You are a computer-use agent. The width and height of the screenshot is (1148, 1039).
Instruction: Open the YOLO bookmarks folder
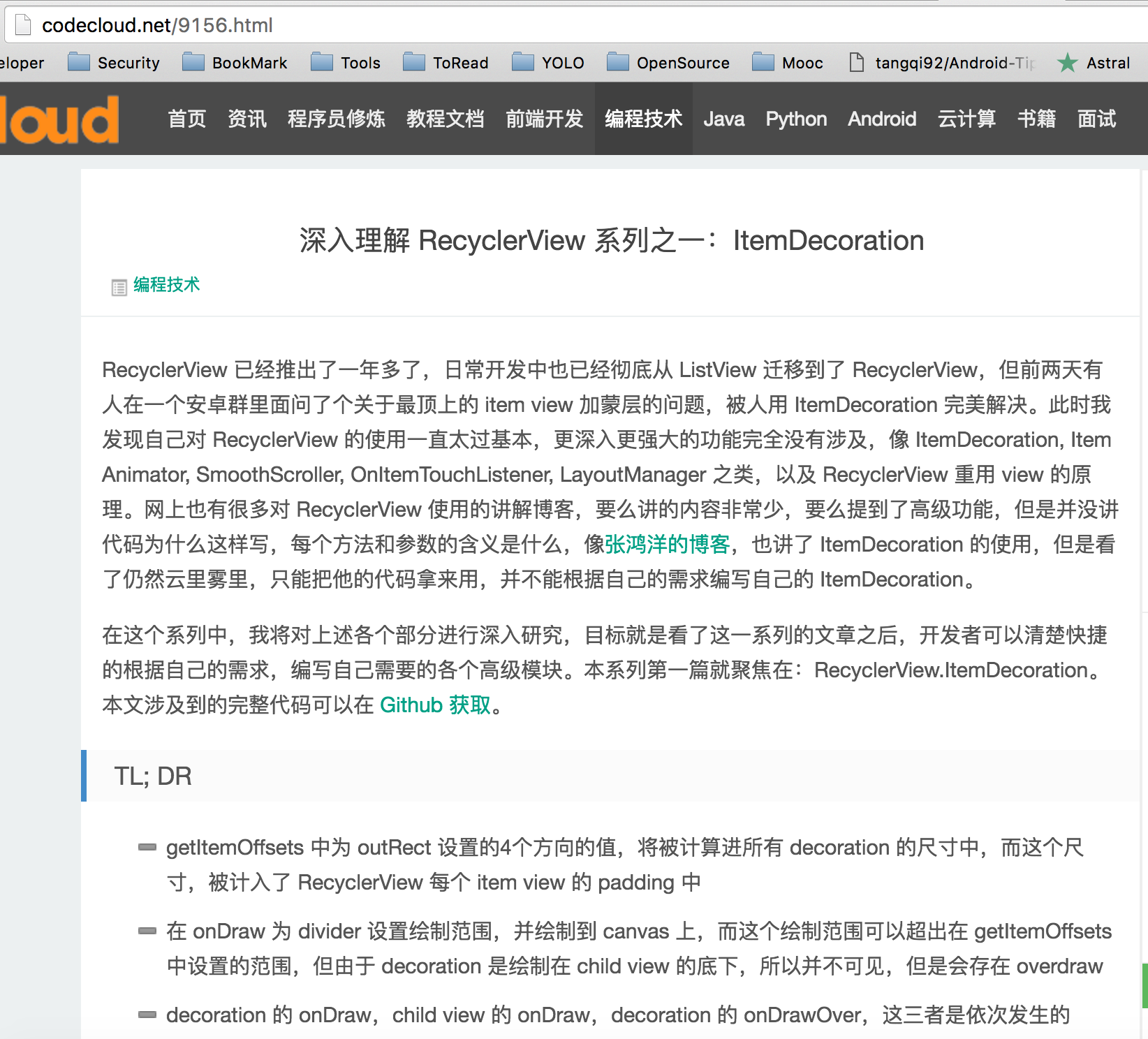[x=548, y=63]
